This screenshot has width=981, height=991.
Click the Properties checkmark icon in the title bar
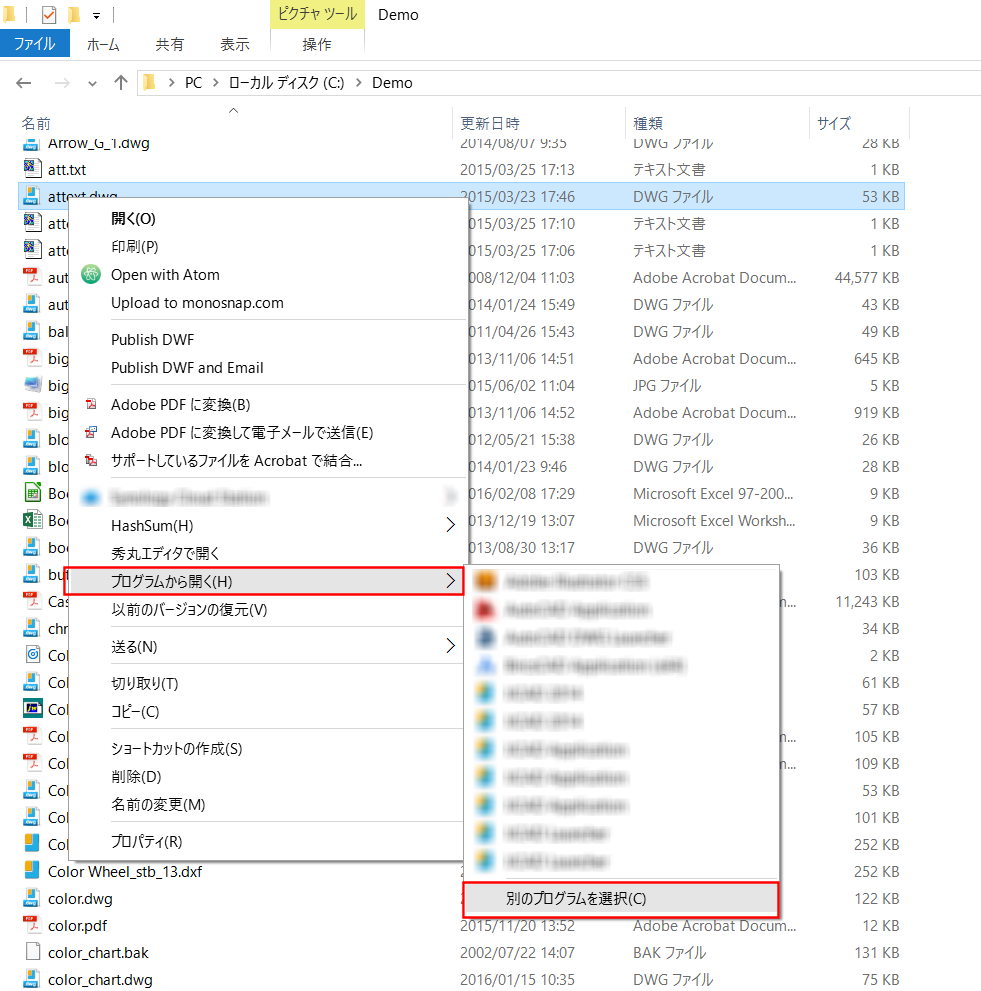(x=49, y=15)
